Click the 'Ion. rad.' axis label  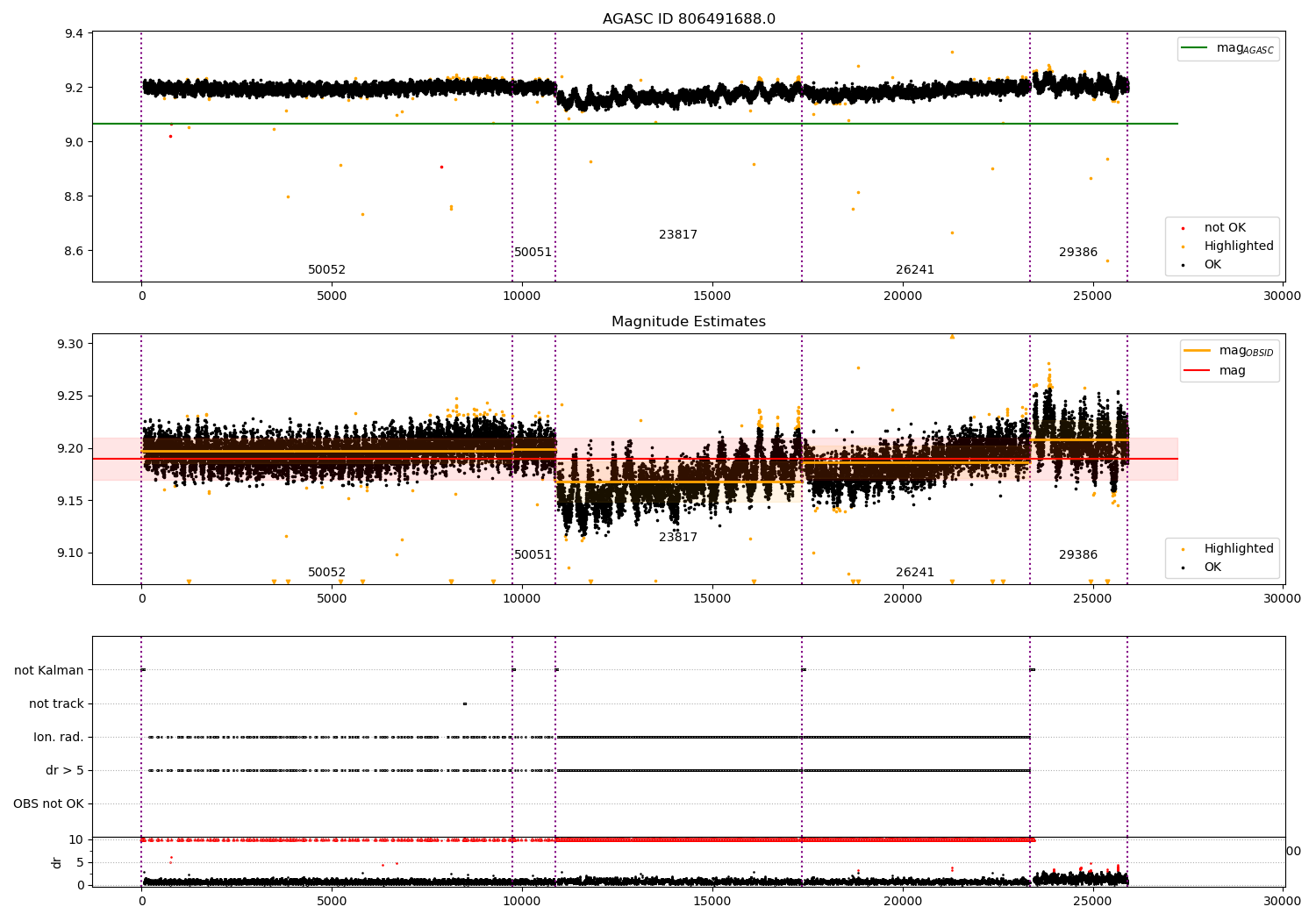pyautogui.click(x=59, y=738)
